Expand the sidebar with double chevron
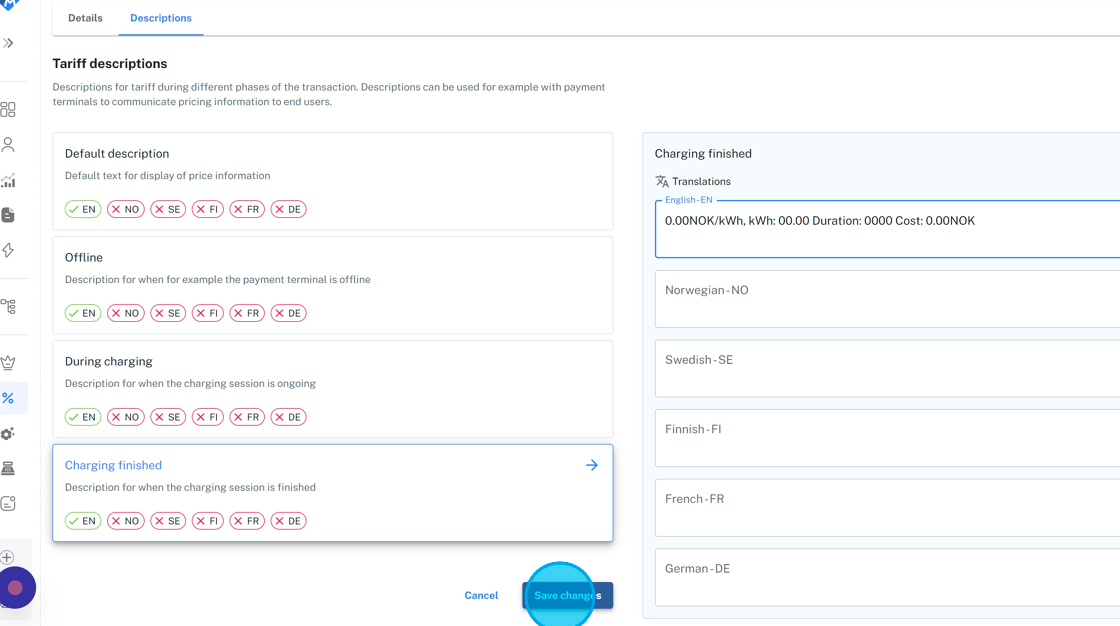 [8, 43]
